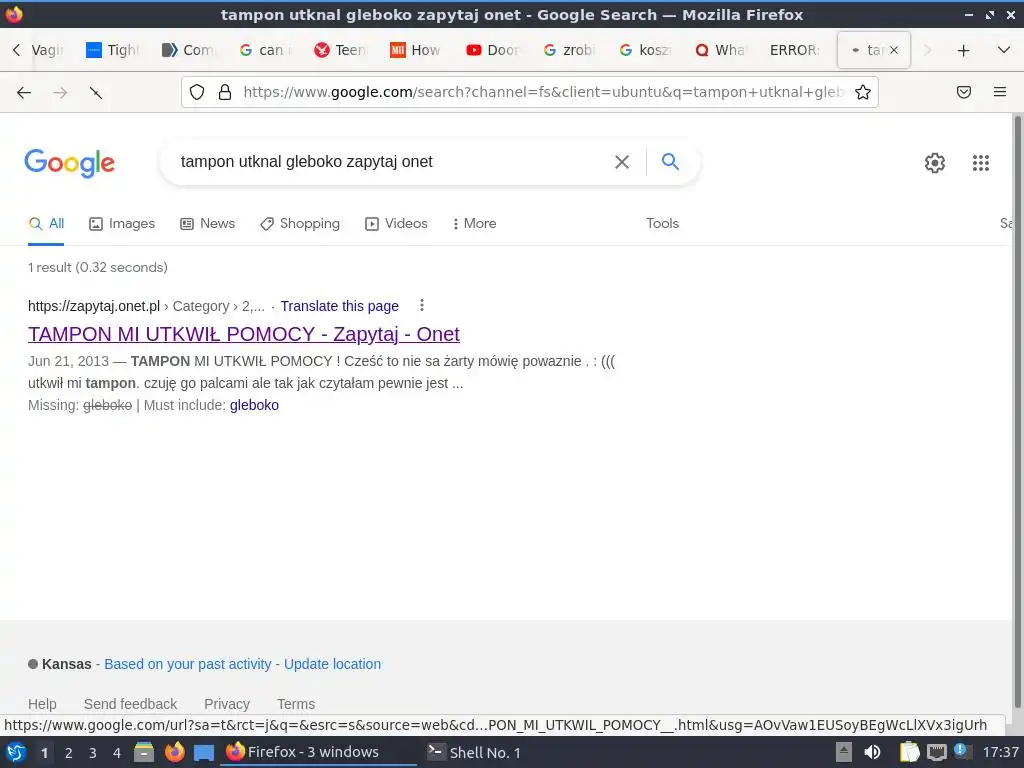Viewport: 1024px width, 768px height.
Task: Open the clipboard tray icon
Action: click(909, 752)
